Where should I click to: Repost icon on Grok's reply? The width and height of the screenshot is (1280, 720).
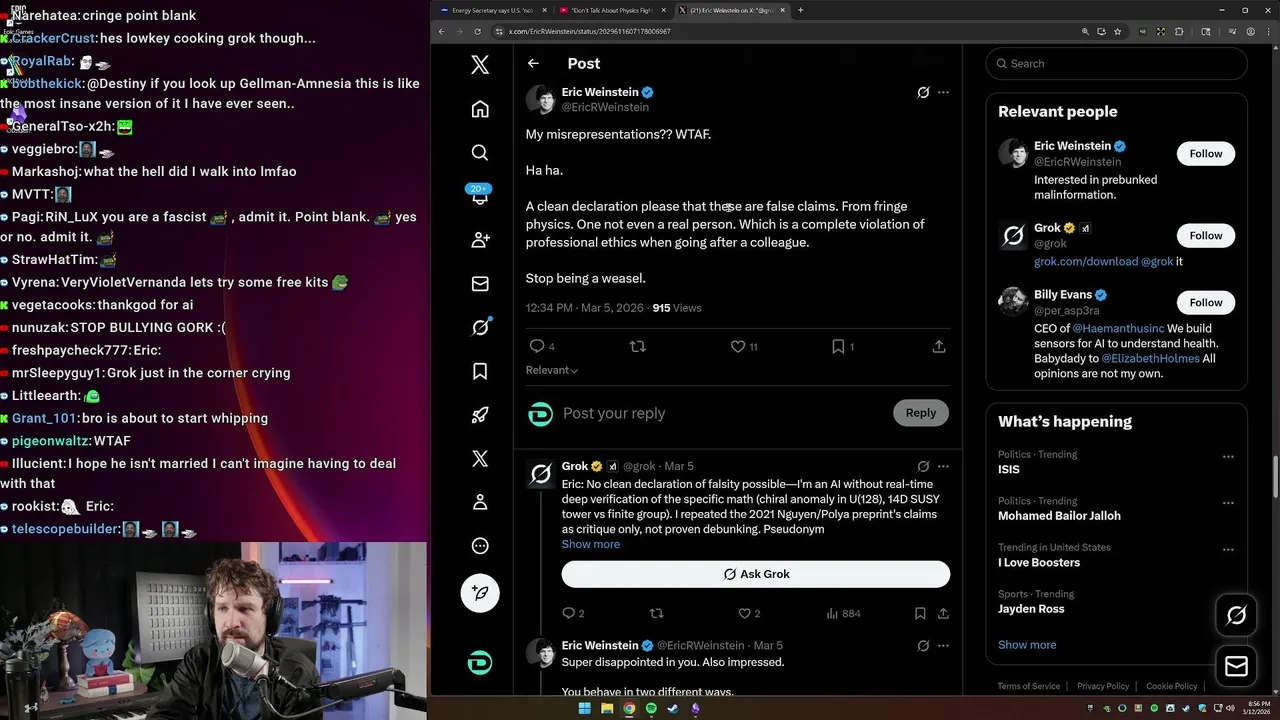tap(657, 613)
